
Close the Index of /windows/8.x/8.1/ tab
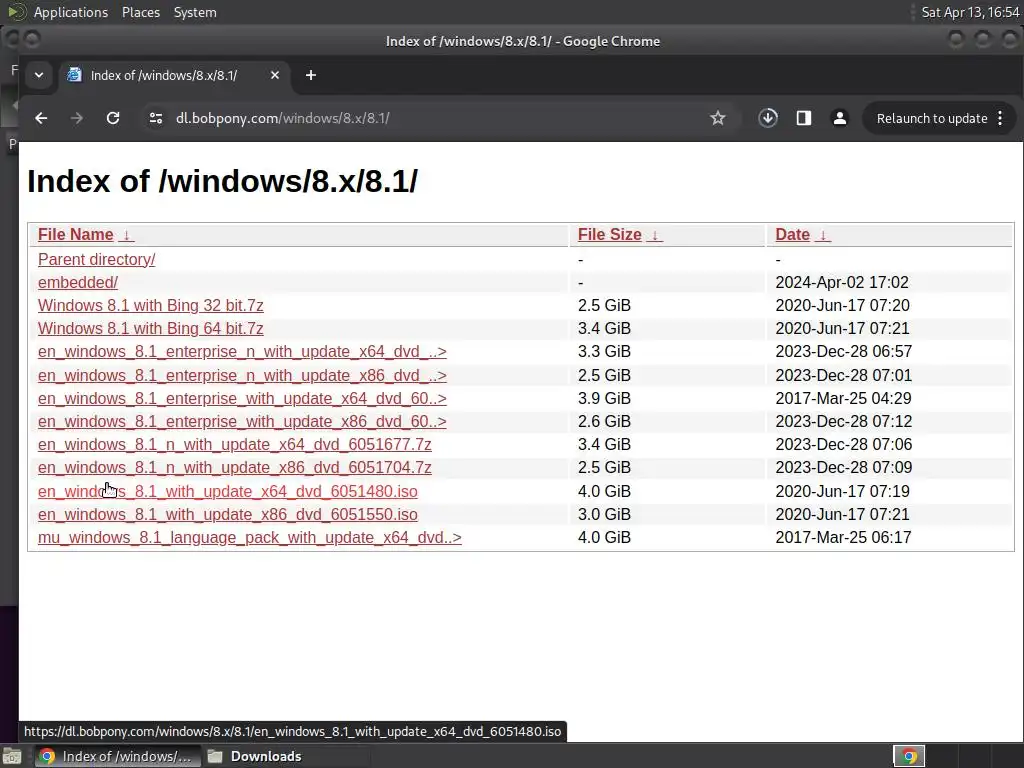[x=275, y=75]
